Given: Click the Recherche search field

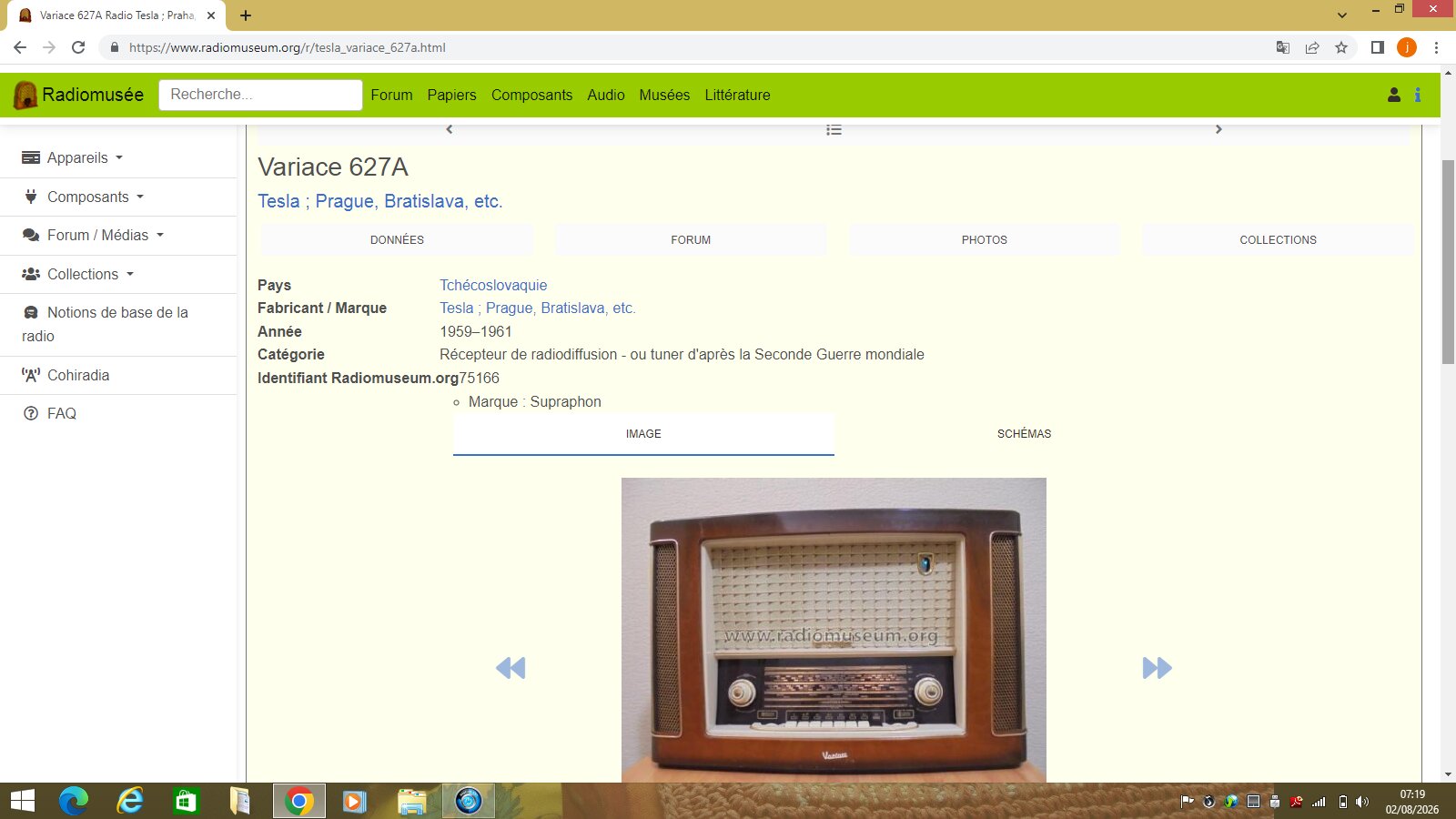Looking at the screenshot, I should (260, 95).
